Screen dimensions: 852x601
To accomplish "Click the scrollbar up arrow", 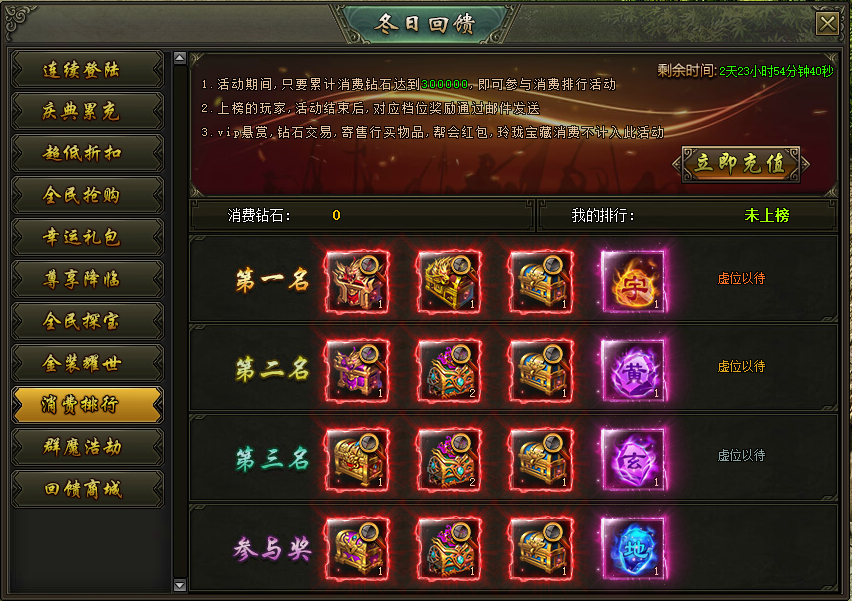I will [180, 58].
